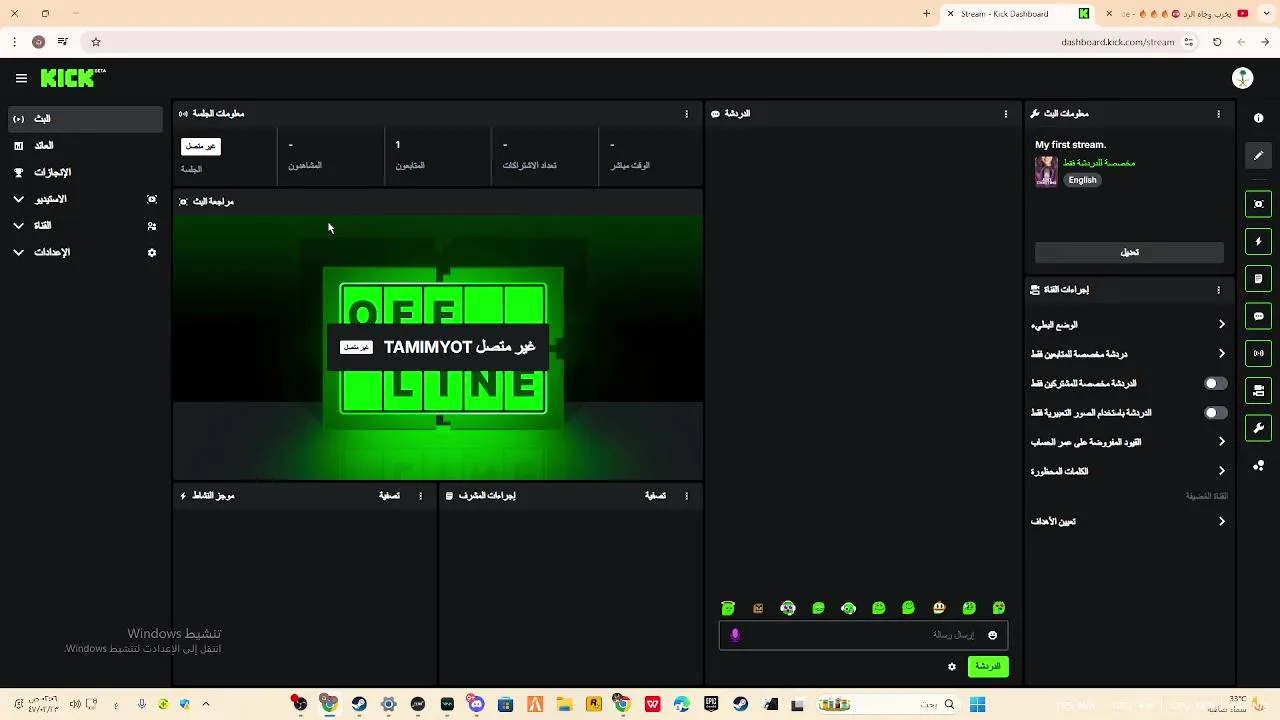
Task: Toggle subscribers-only chat switch
Action: (1215, 383)
